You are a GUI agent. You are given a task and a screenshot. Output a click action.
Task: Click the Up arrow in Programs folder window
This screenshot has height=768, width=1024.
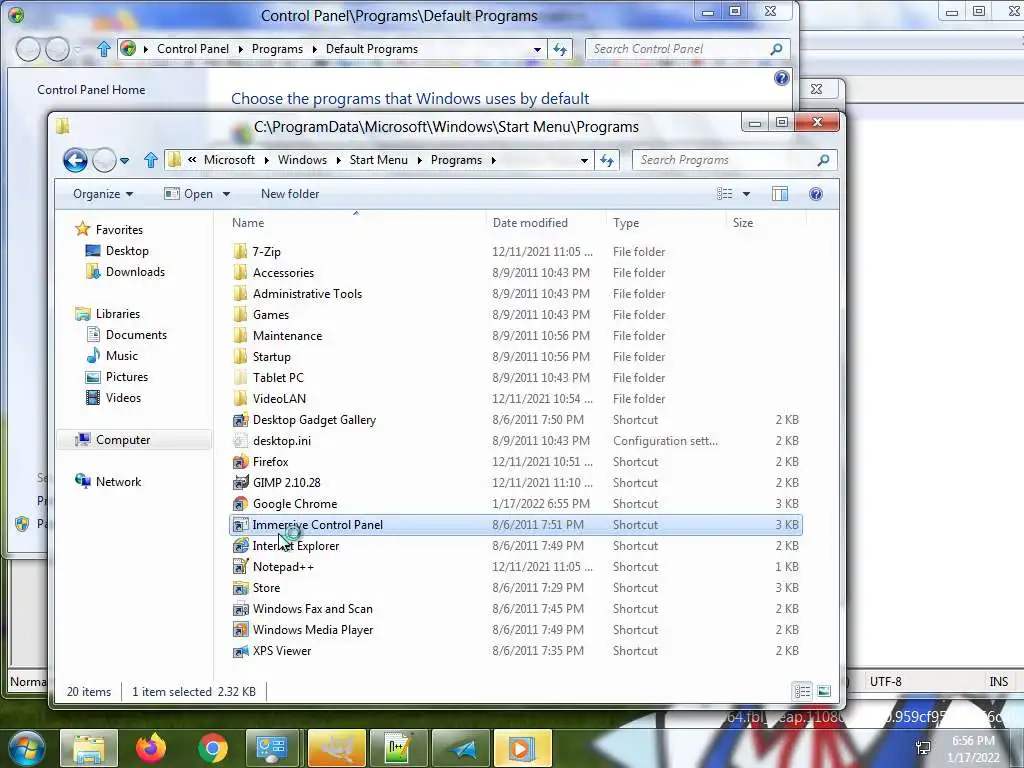click(x=151, y=160)
